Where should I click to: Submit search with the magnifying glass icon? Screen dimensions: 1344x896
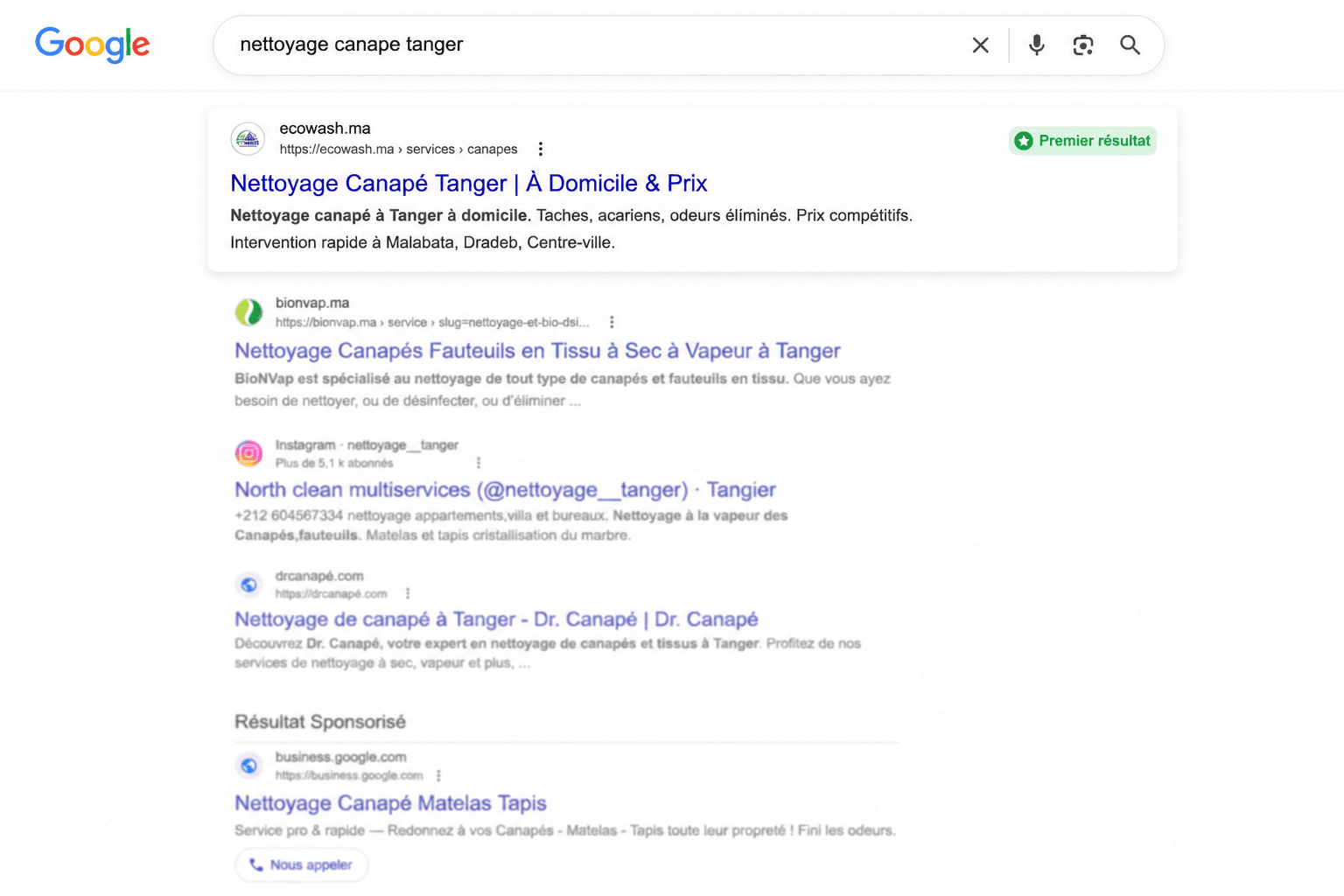[1130, 45]
